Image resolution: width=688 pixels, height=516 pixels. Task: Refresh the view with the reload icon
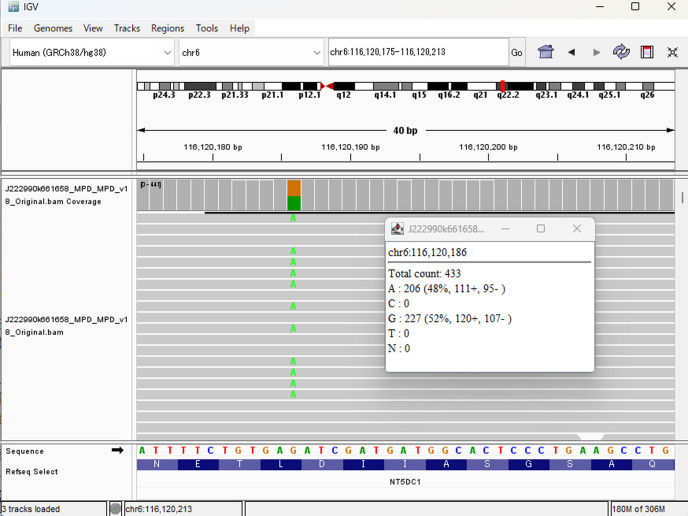point(621,52)
